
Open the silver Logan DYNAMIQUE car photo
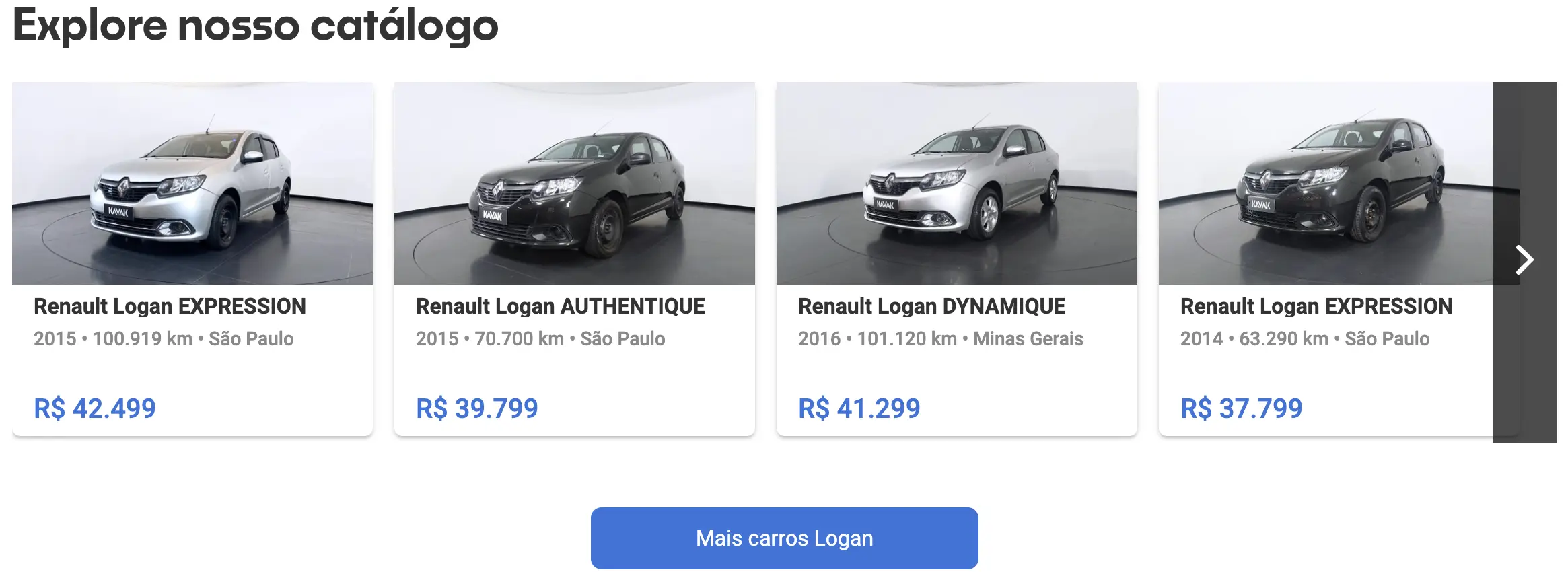tap(957, 183)
